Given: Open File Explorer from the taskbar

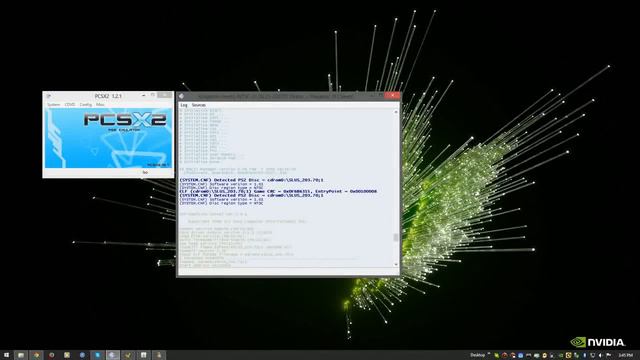Looking at the screenshot, I should (x=21, y=355).
